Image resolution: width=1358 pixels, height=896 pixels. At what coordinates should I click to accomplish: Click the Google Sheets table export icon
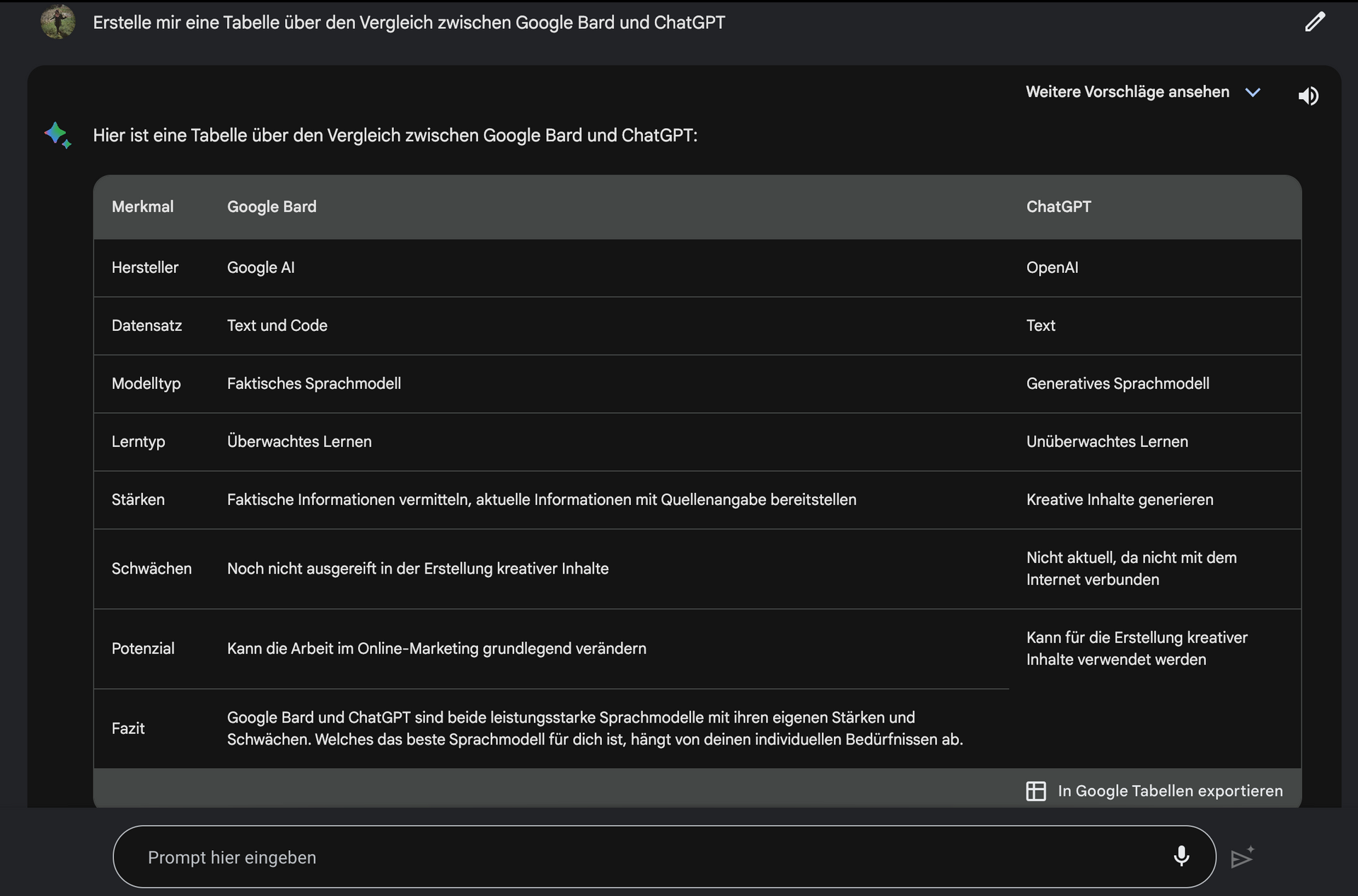[1035, 791]
